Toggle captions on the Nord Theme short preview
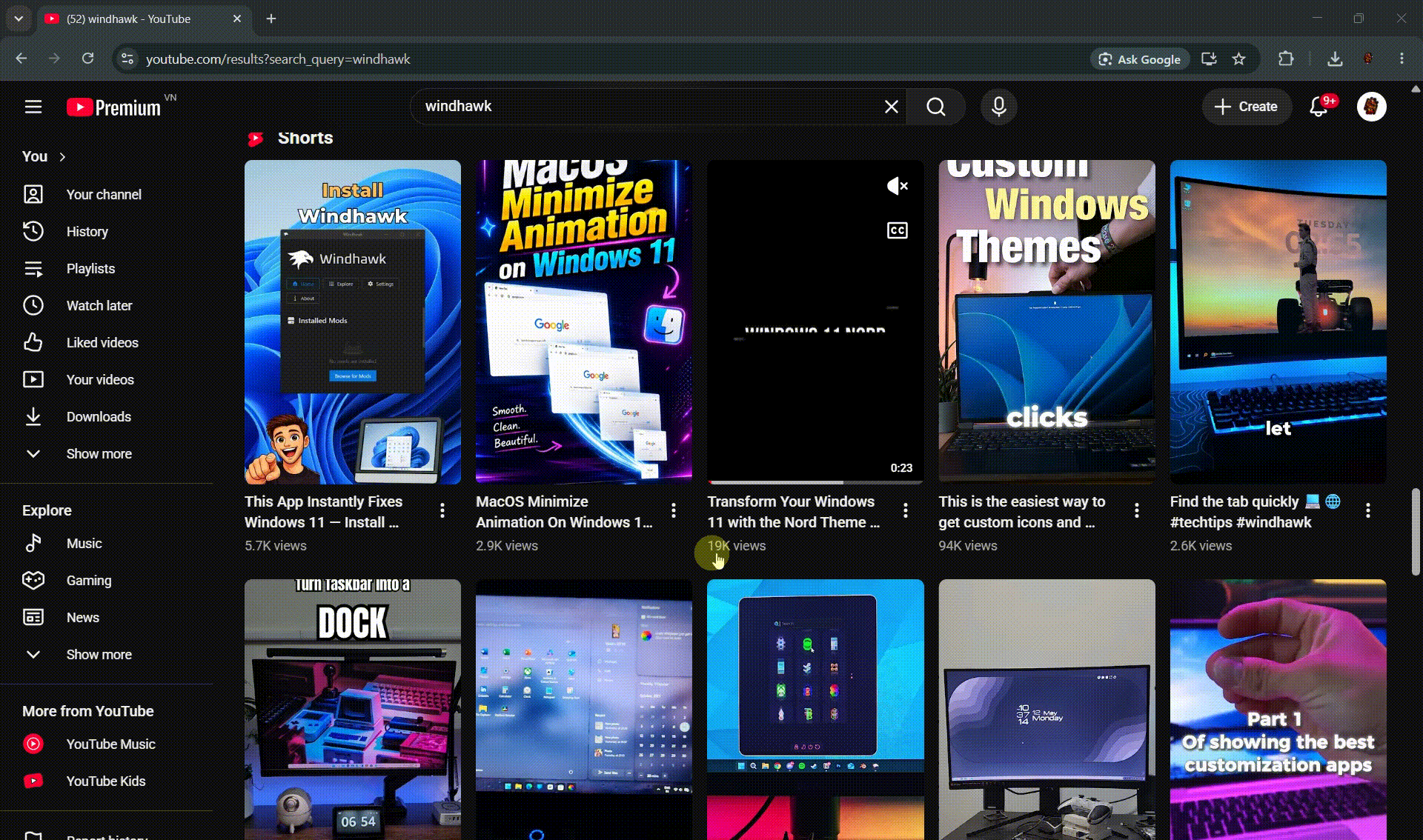 pyautogui.click(x=898, y=230)
